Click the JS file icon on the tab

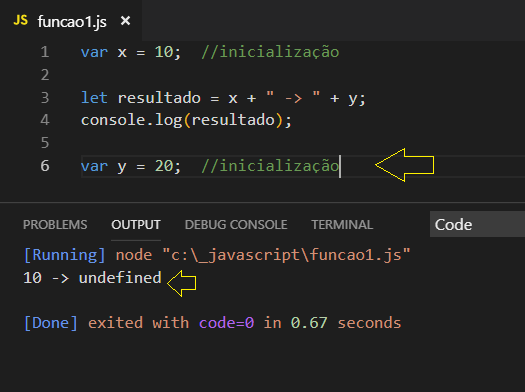[20, 20]
